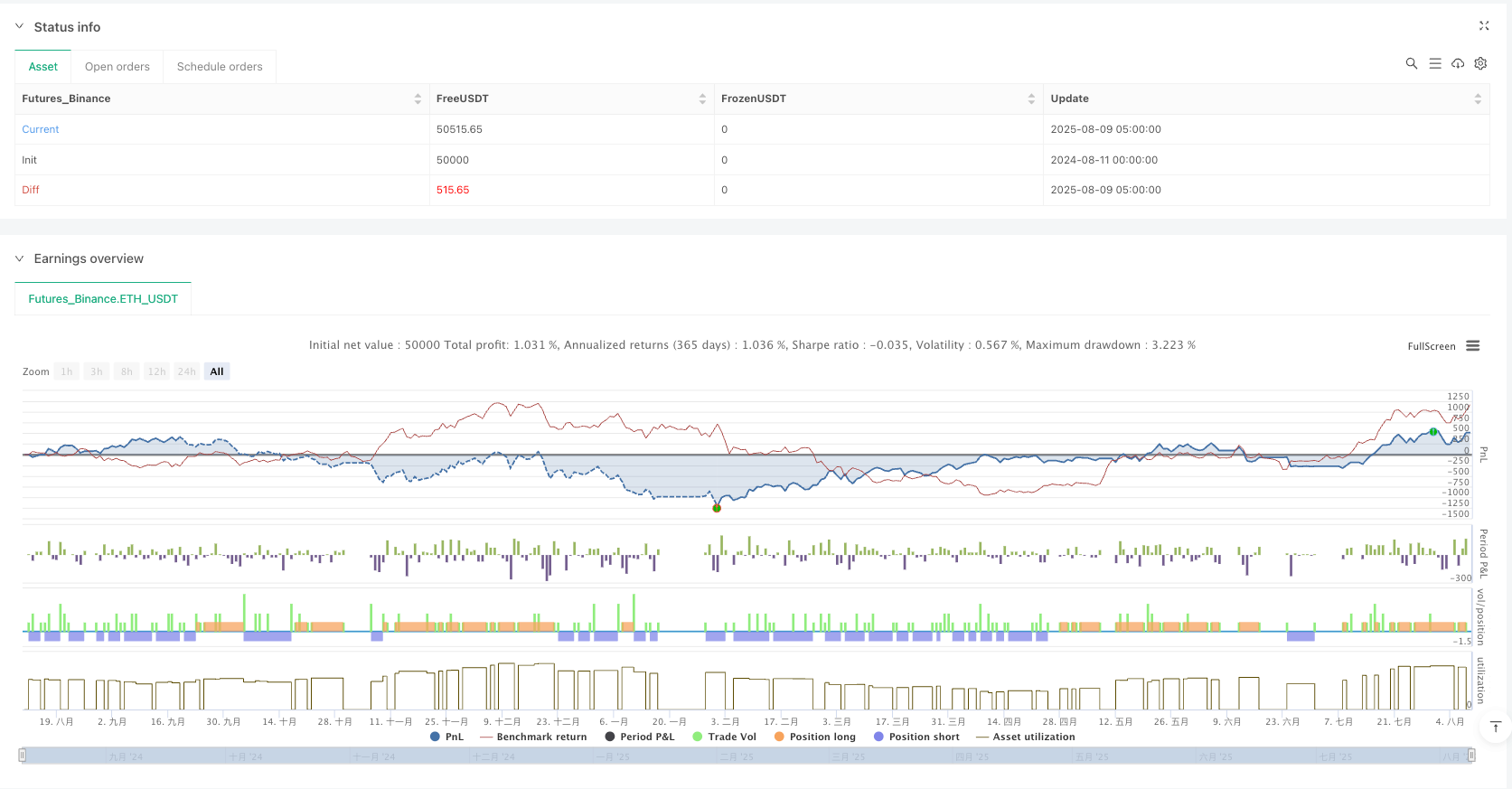The width and height of the screenshot is (1512, 789).
Task: Click the 50000 init value
Action: 453,160
